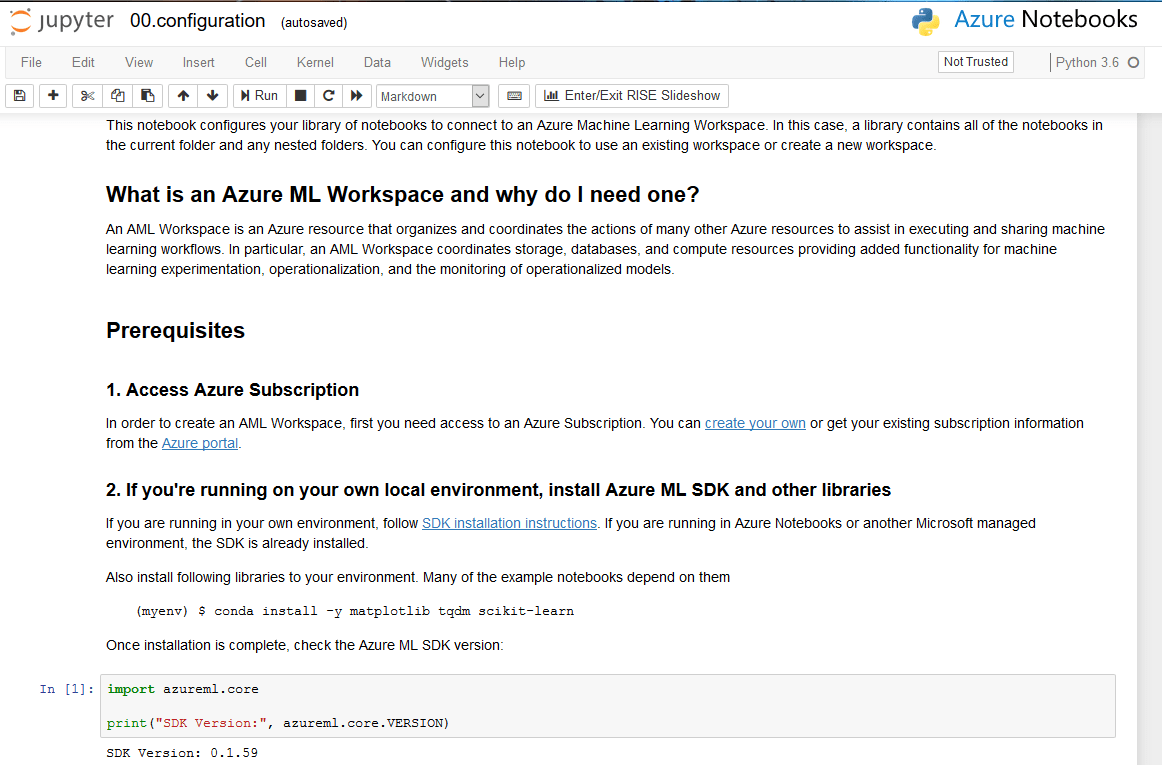Move the selected cell up
Screen dimensions: 1162x765
pyautogui.click(x=183, y=95)
